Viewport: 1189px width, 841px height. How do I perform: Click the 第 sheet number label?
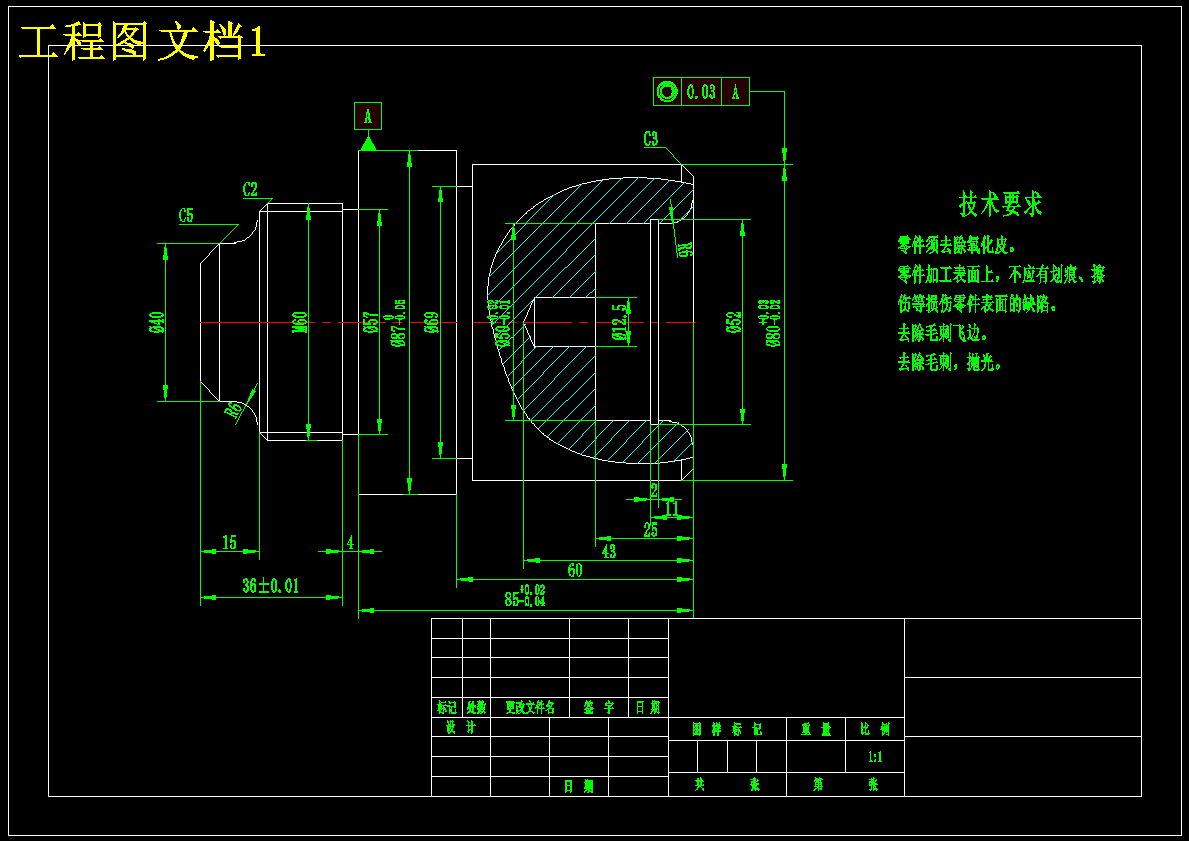pyautogui.click(x=818, y=785)
